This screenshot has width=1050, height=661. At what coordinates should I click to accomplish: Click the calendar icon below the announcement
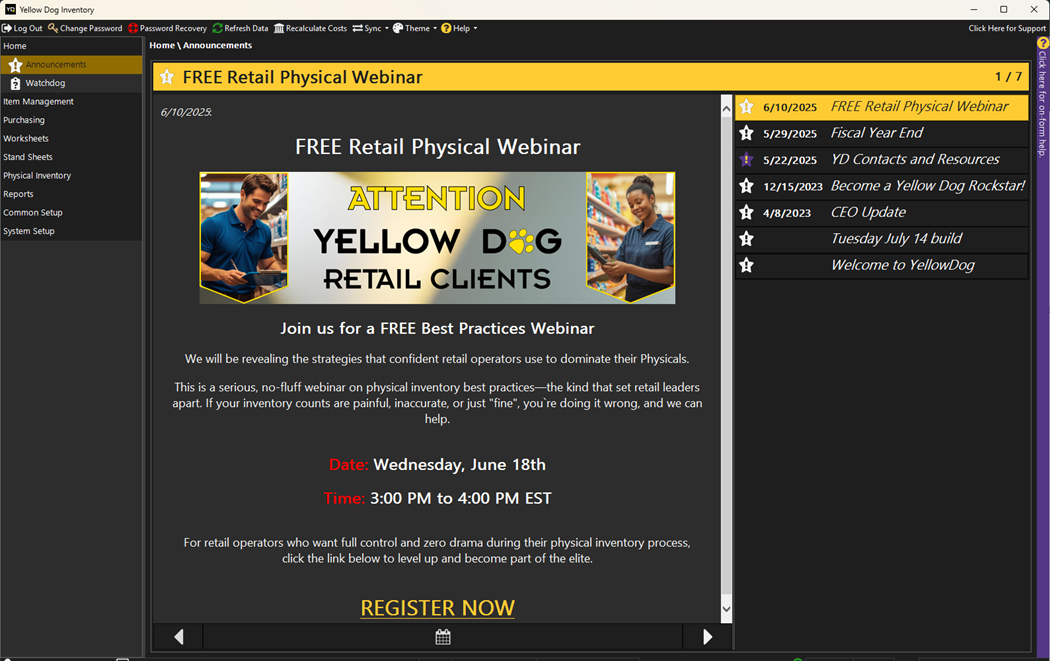click(443, 637)
